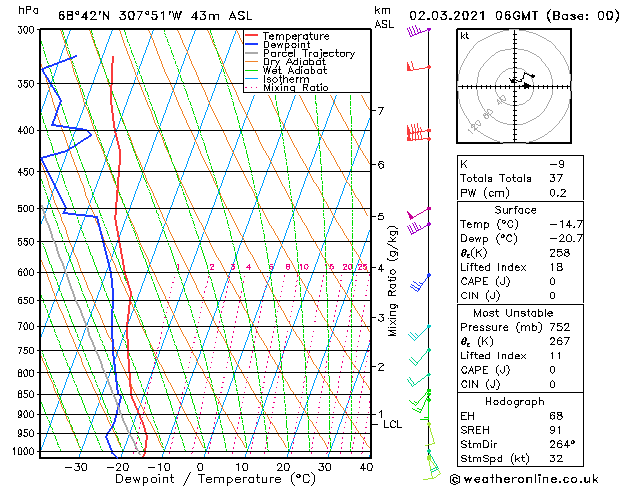
Task: Click the -30 temperature axis label
Action: click(x=76, y=467)
